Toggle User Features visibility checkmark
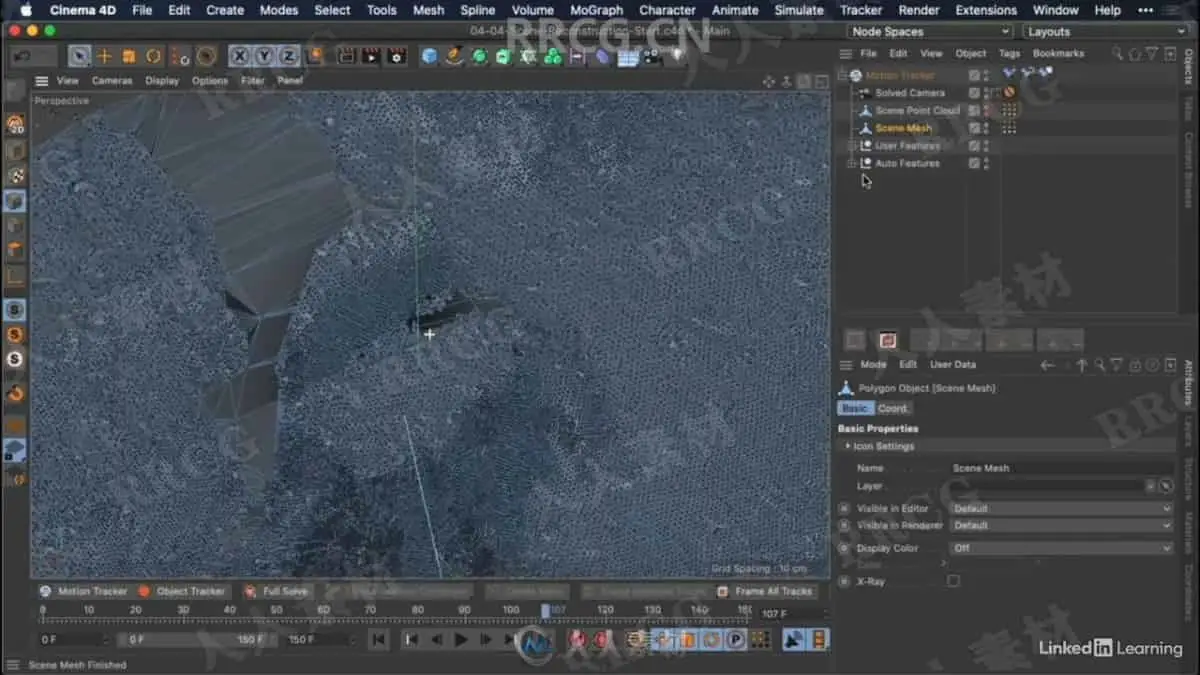 point(974,146)
